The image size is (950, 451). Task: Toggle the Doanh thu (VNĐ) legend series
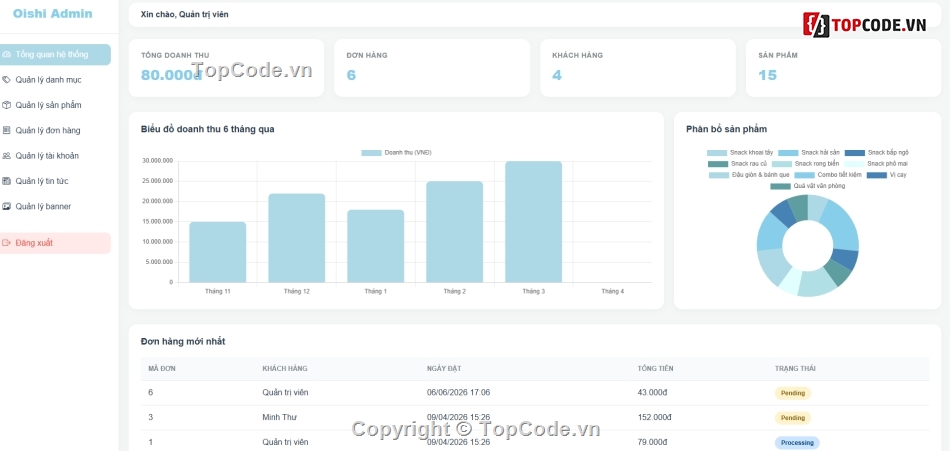click(396, 153)
